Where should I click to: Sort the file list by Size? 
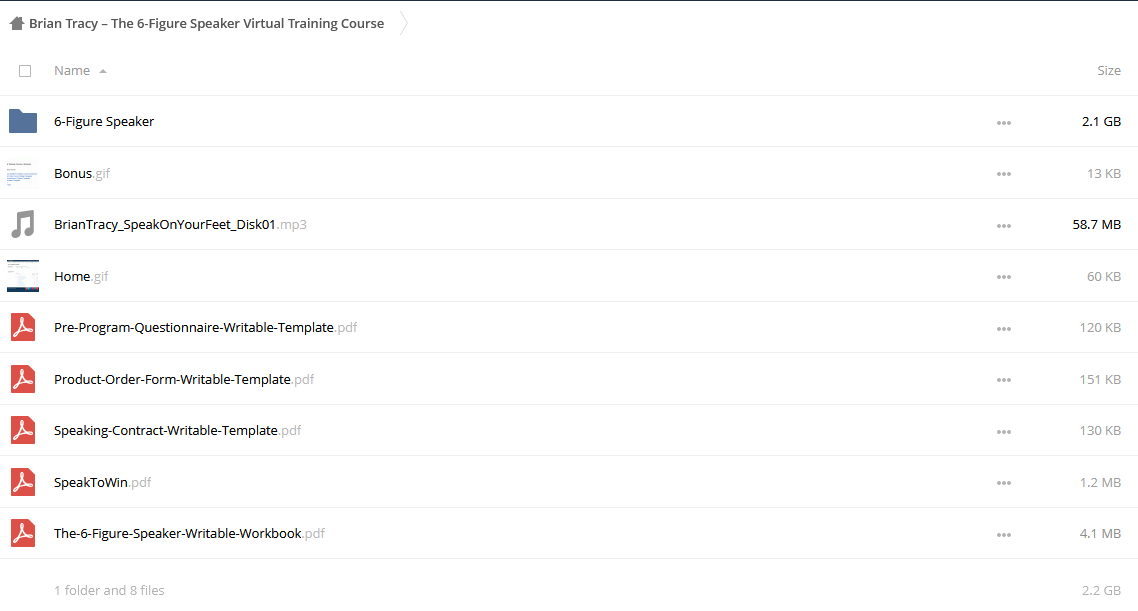click(x=1109, y=70)
